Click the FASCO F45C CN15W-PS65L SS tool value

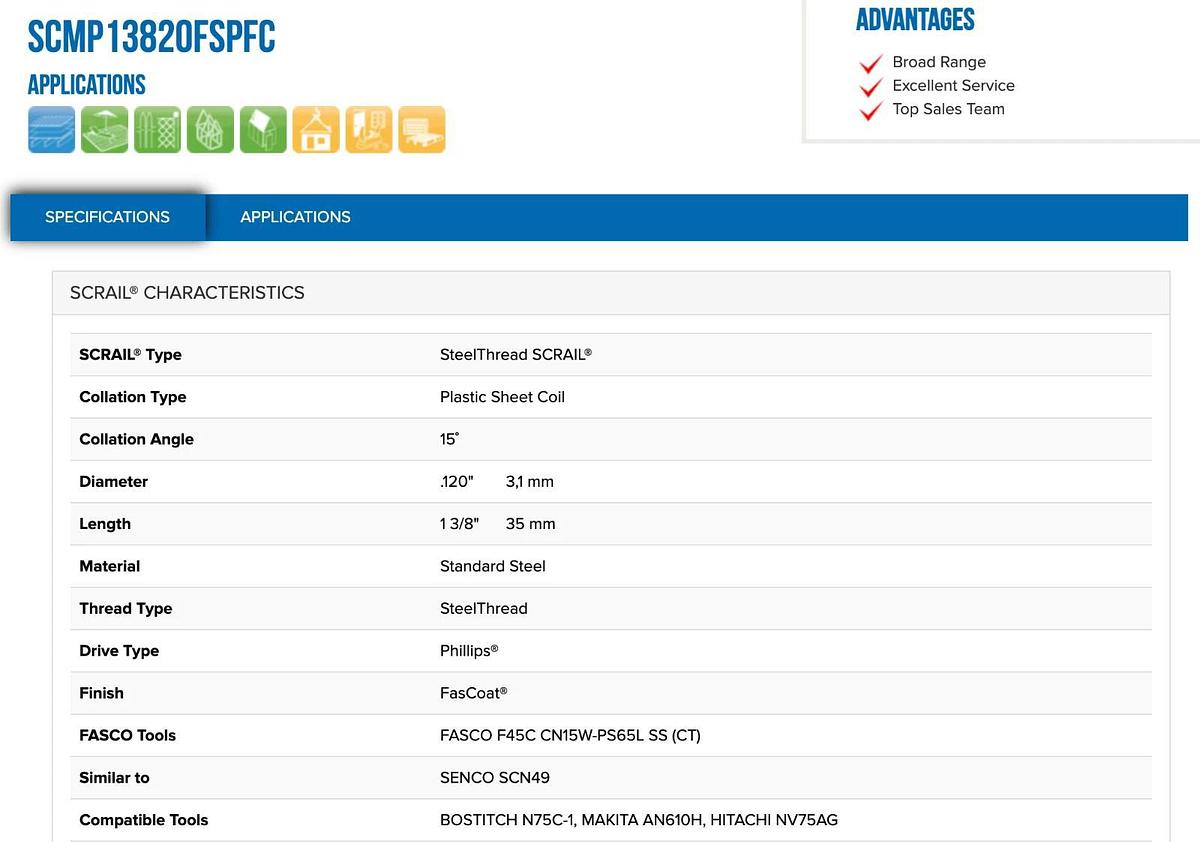(570, 735)
